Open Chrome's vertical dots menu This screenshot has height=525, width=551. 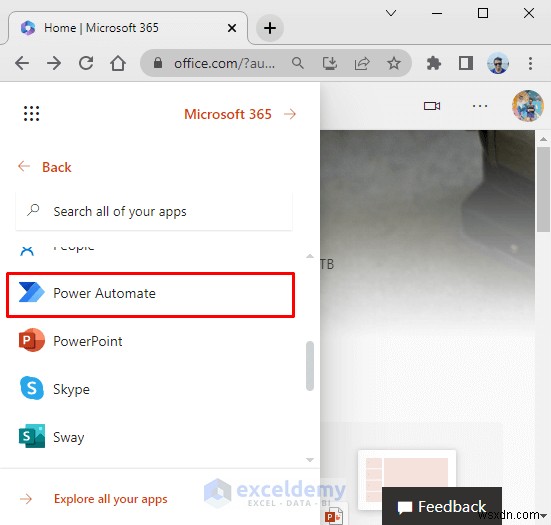point(530,63)
